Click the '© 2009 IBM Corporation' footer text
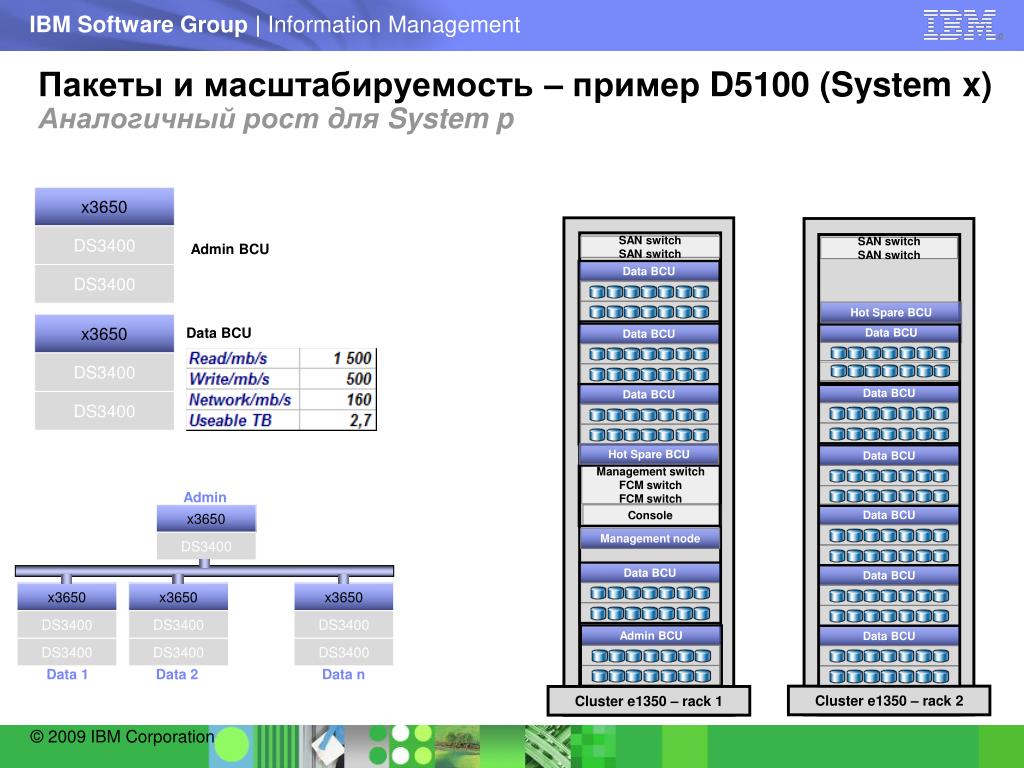Image resolution: width=1024 pixels, height=768 pixels. 122,737
